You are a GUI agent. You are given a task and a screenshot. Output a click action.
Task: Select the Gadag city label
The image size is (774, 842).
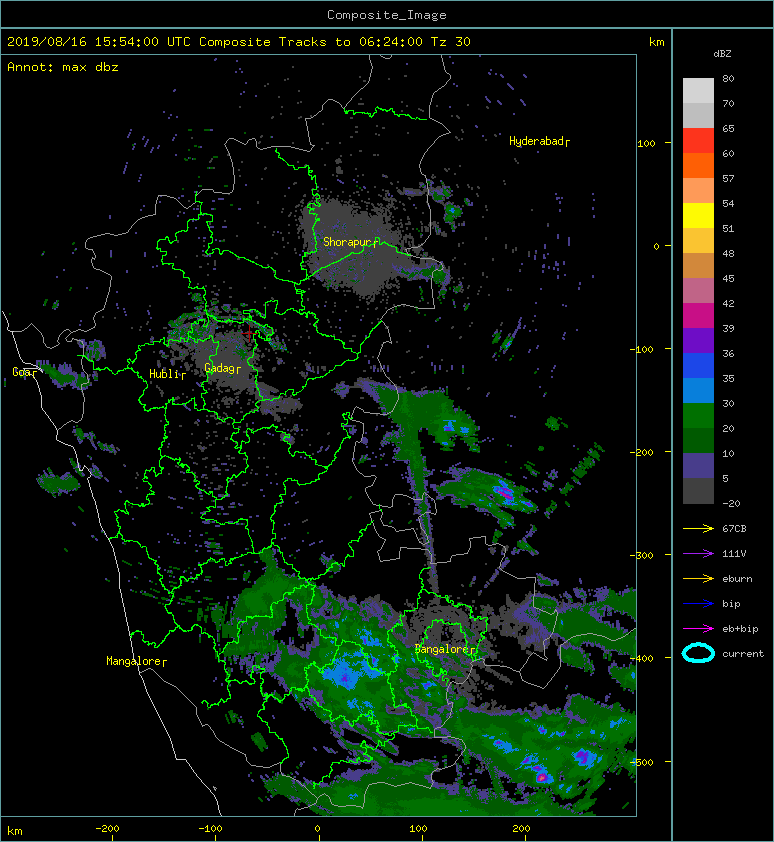point(222,368)
